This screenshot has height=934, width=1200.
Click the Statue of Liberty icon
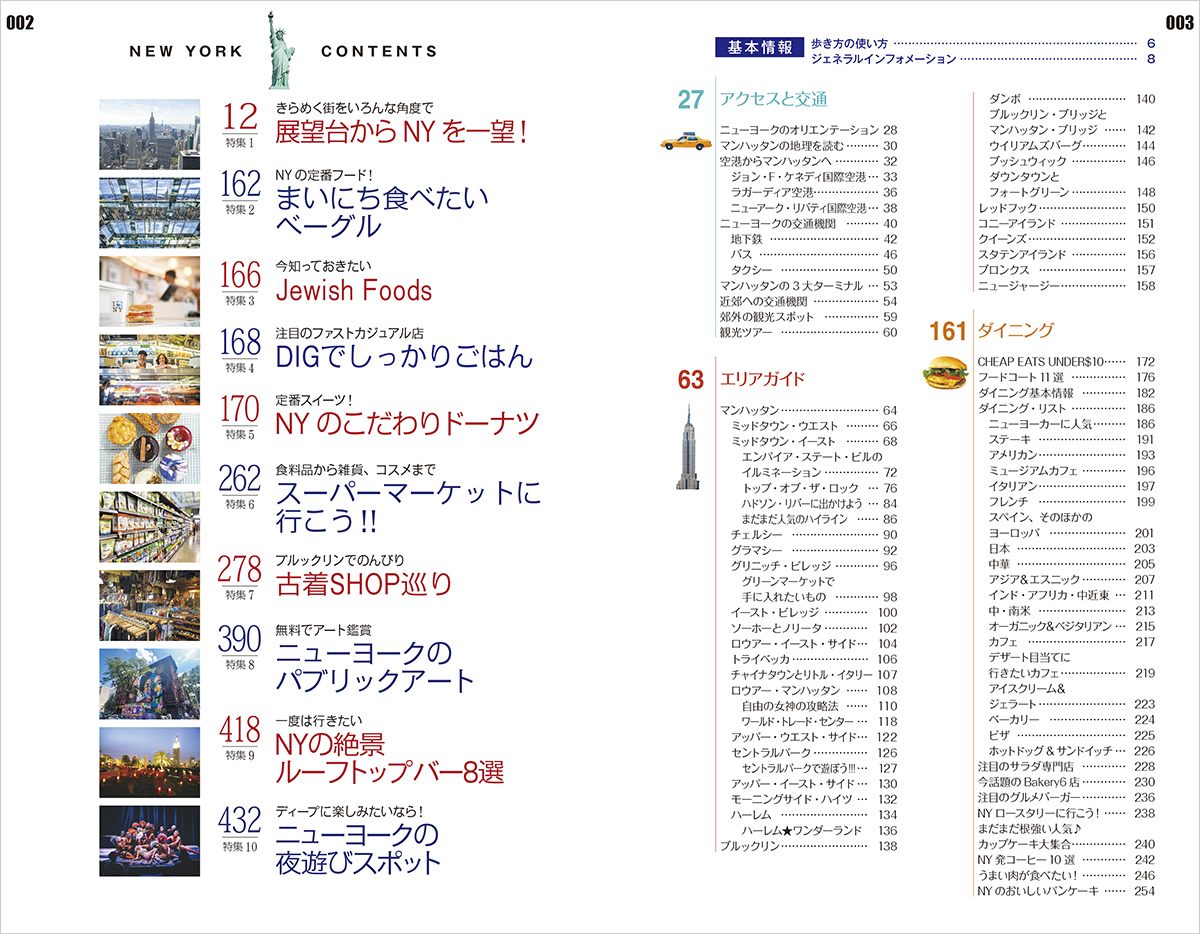(x=279, y=50)
